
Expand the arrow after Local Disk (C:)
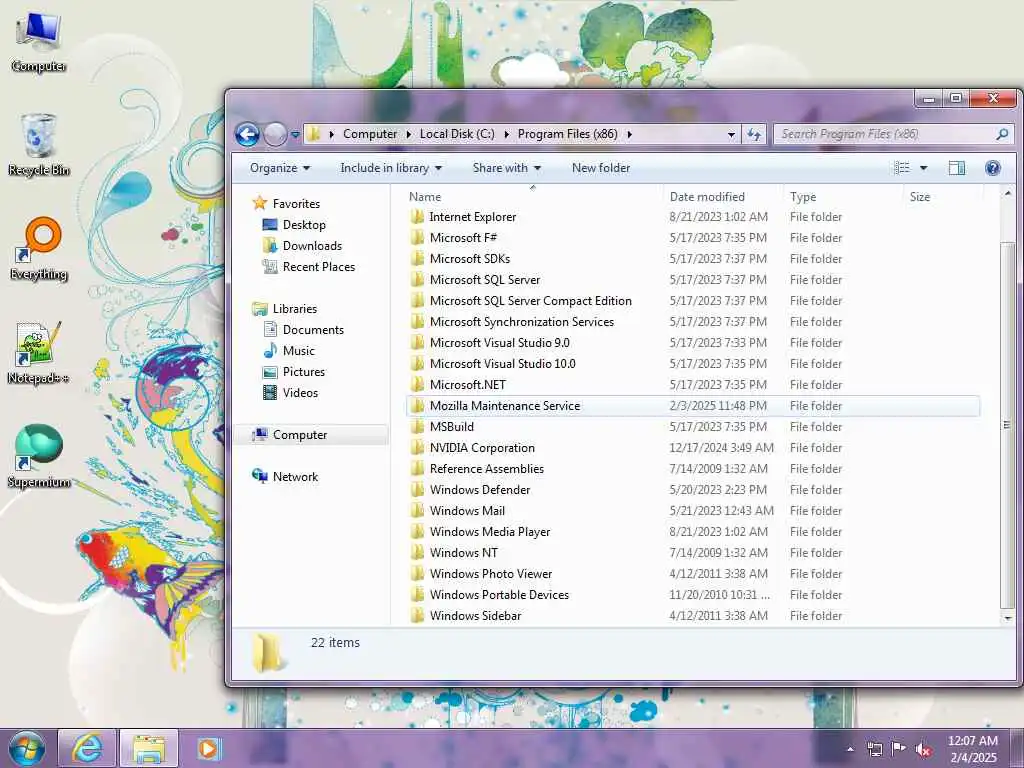(506, 135)
